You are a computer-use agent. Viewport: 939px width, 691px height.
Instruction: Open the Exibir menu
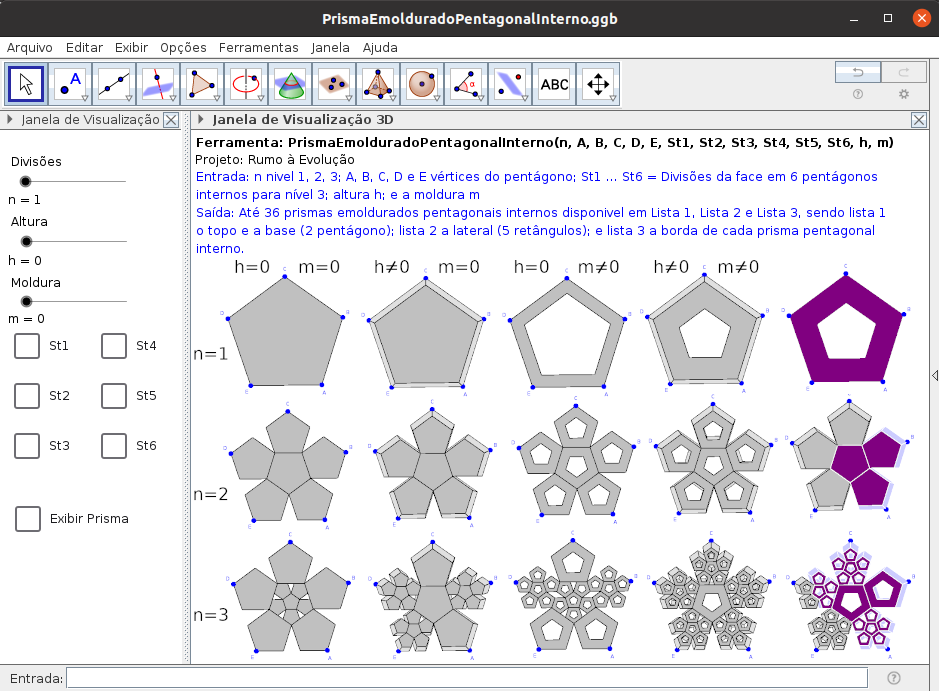pyautogui.click(x=131, y=47)
